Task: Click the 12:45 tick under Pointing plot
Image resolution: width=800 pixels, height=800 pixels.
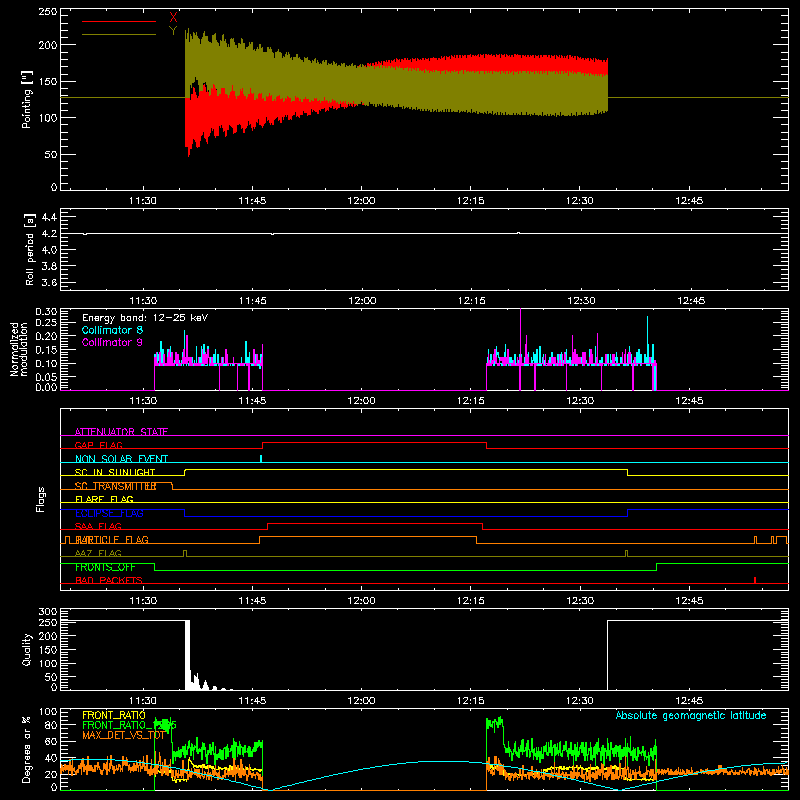Action: click(x=689, y=201)
